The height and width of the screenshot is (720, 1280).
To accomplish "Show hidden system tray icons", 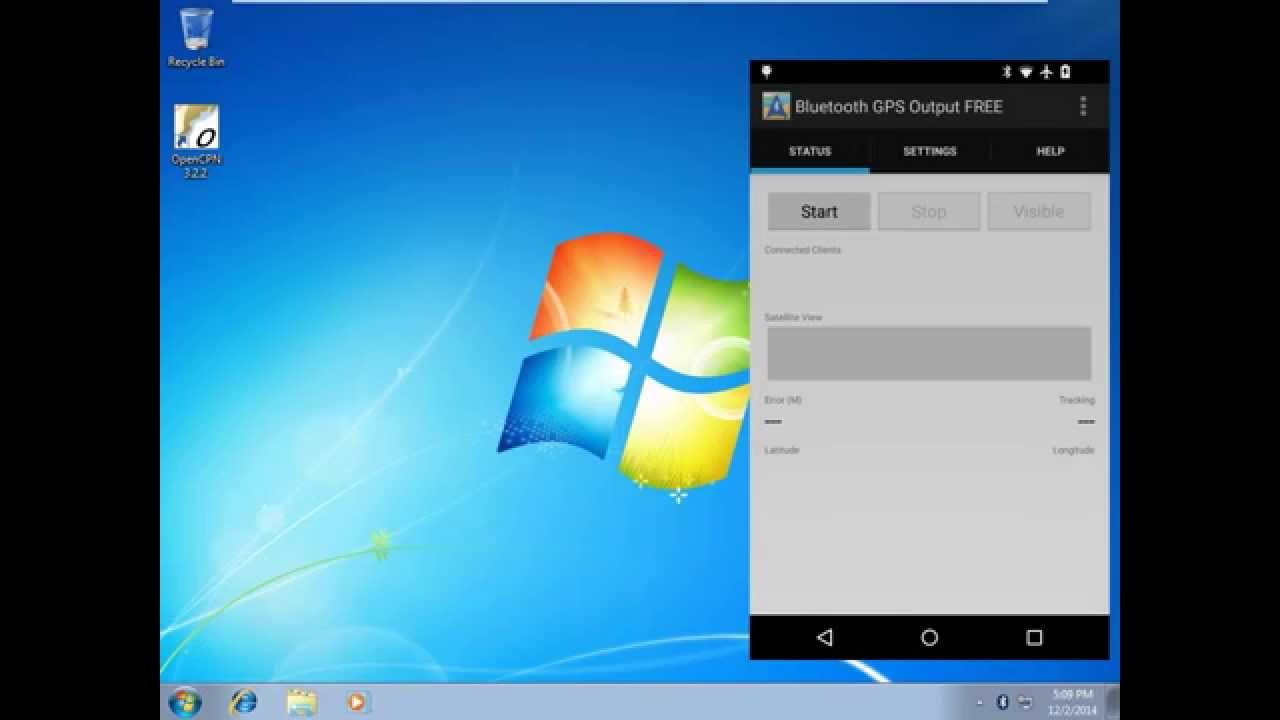I will (980, 703).
